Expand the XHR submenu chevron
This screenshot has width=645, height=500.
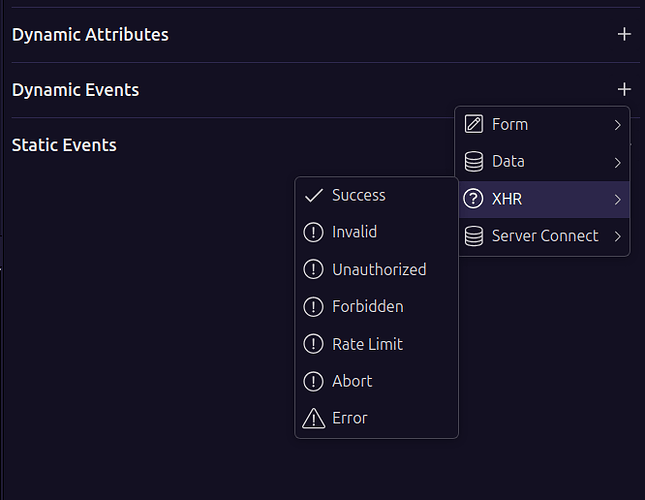618,199
